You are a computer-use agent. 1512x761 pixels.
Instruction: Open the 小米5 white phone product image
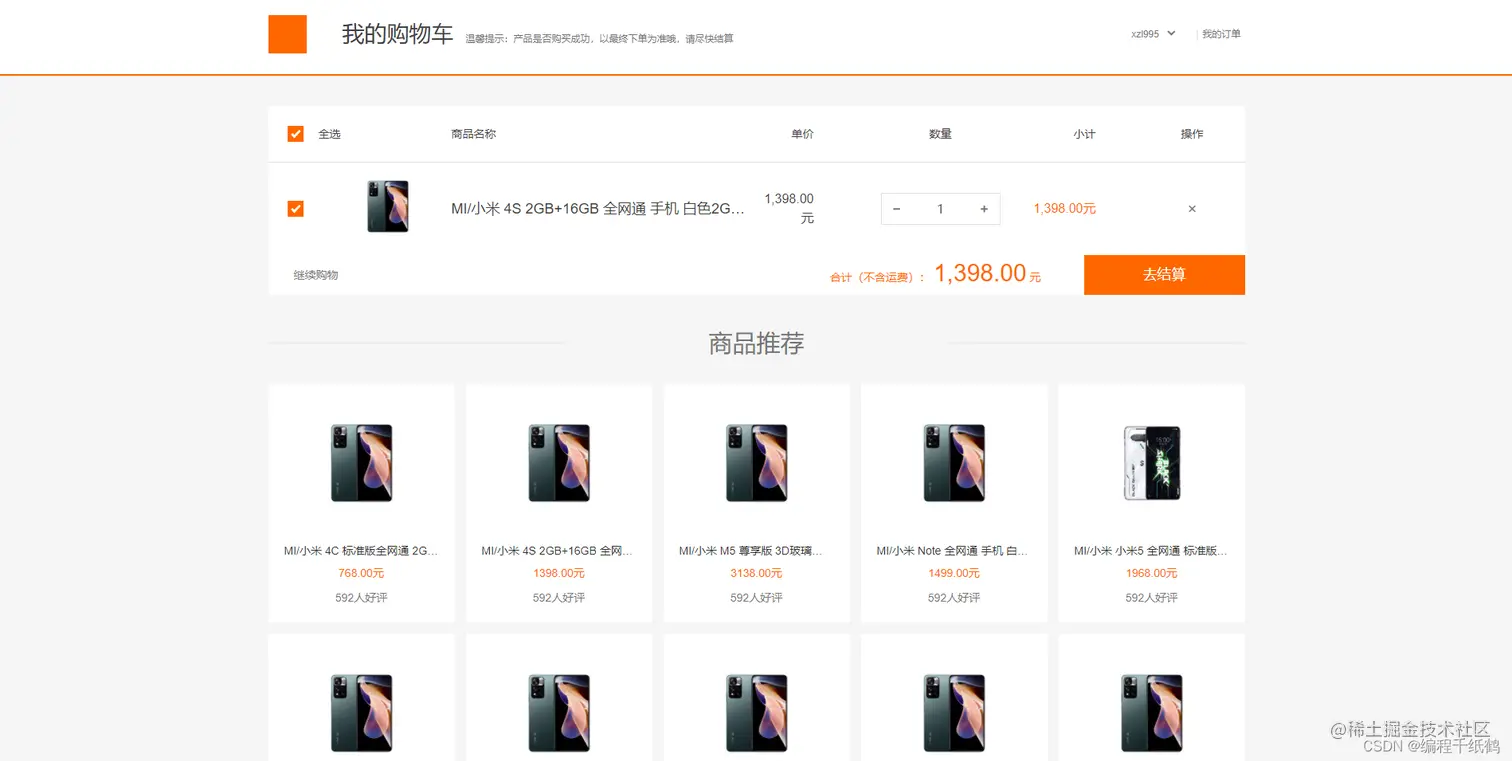(1152, 462)
